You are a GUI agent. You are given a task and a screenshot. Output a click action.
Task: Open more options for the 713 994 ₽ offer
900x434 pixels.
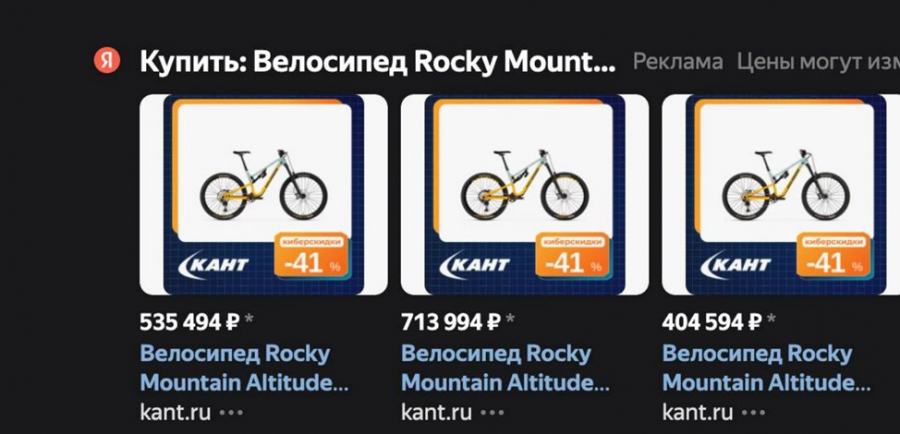tap(492, 412)
